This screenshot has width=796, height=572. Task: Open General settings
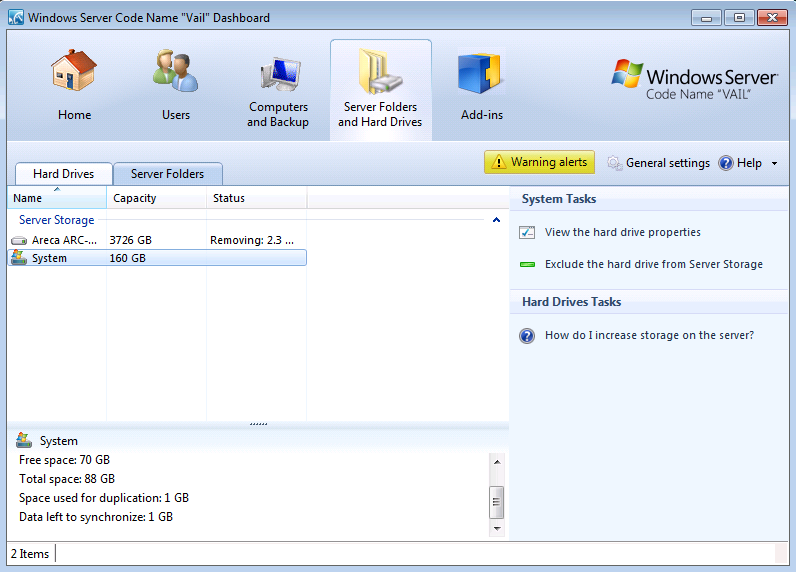pos(668,163)
